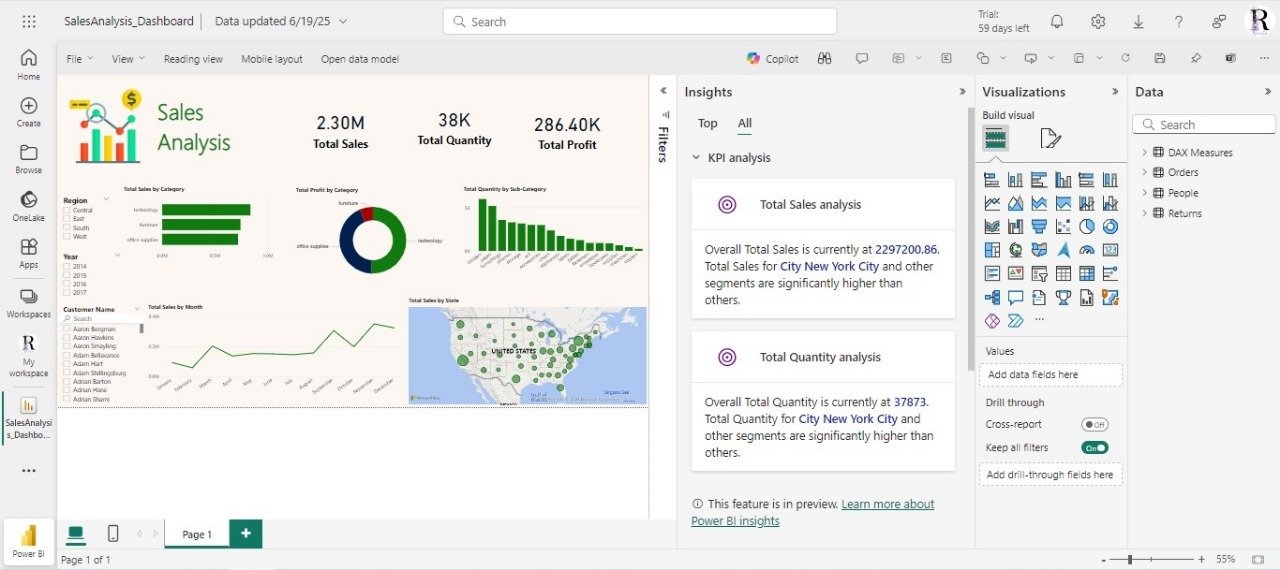This screenshot has width=1280, height=570.
Task: Open Workspaces in the left navigation
Action: tap(28, 303)
